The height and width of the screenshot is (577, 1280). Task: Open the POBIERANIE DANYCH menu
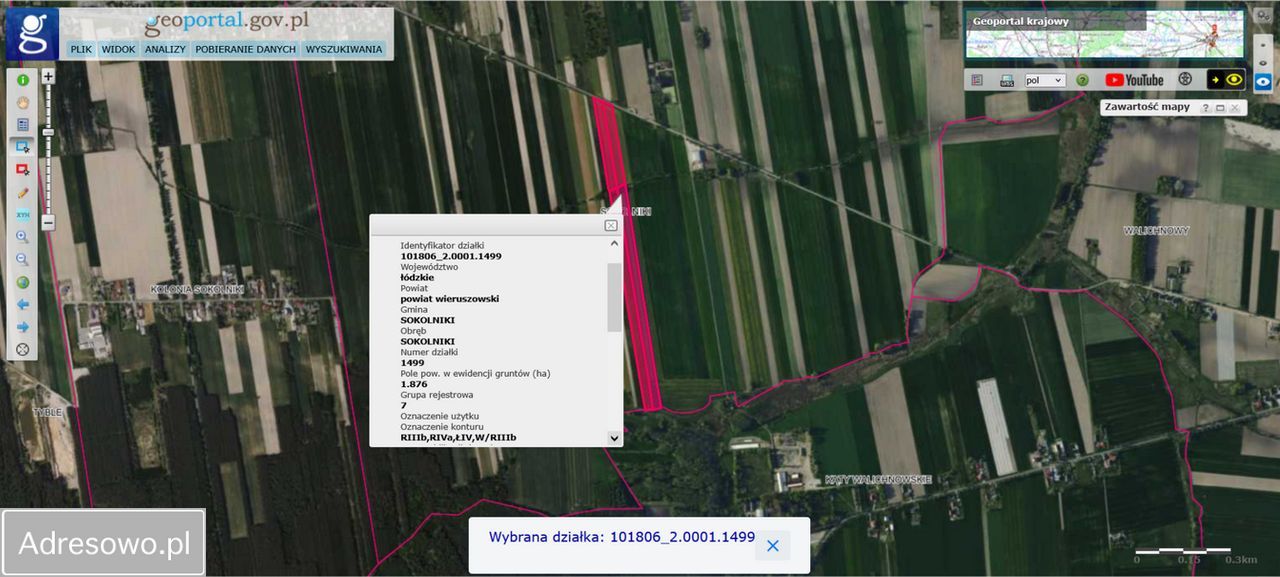[x=245, y=48]
